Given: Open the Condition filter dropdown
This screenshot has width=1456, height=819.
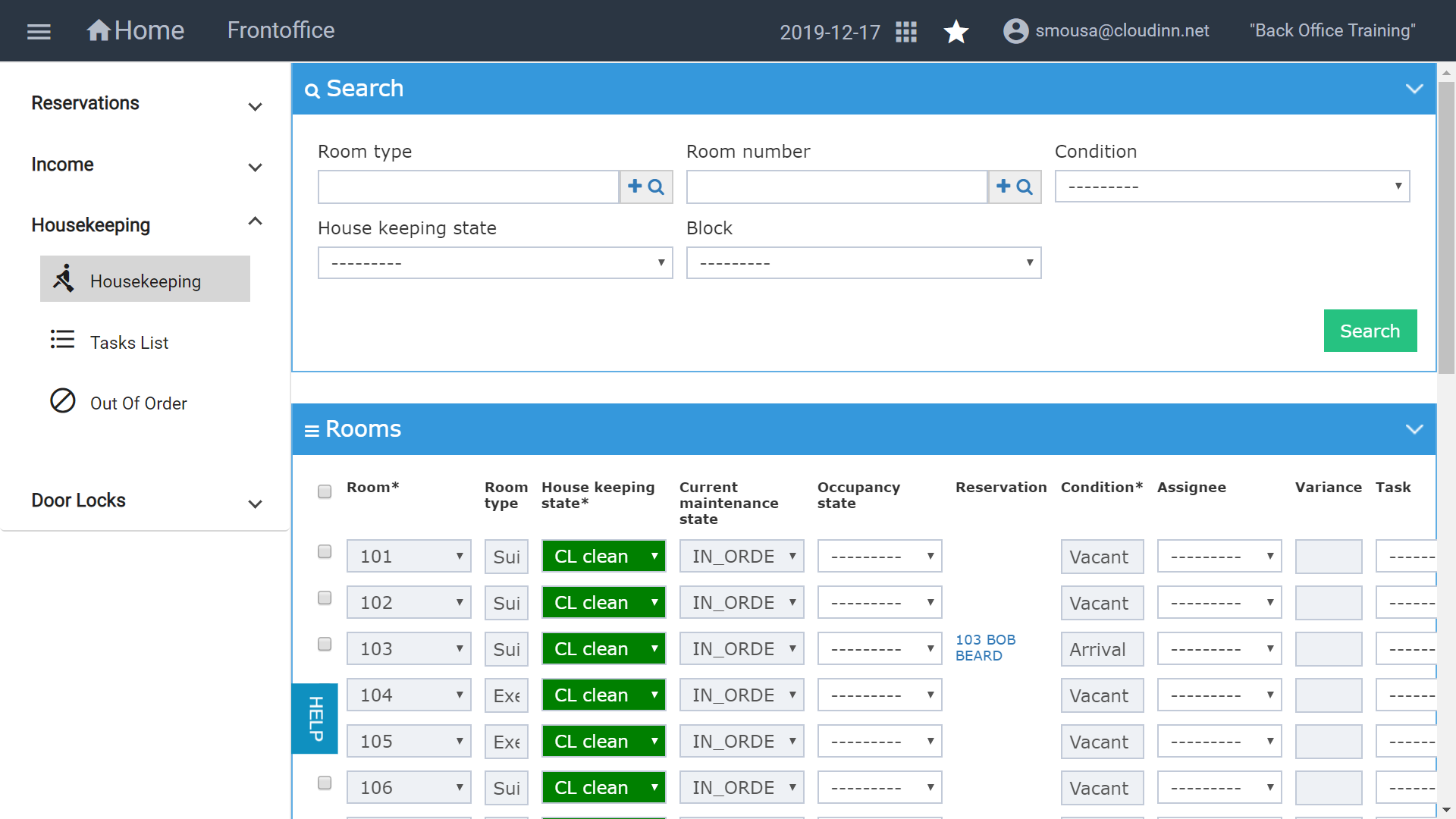Looking at the screenshot, I should click(x=1232, y=187).
